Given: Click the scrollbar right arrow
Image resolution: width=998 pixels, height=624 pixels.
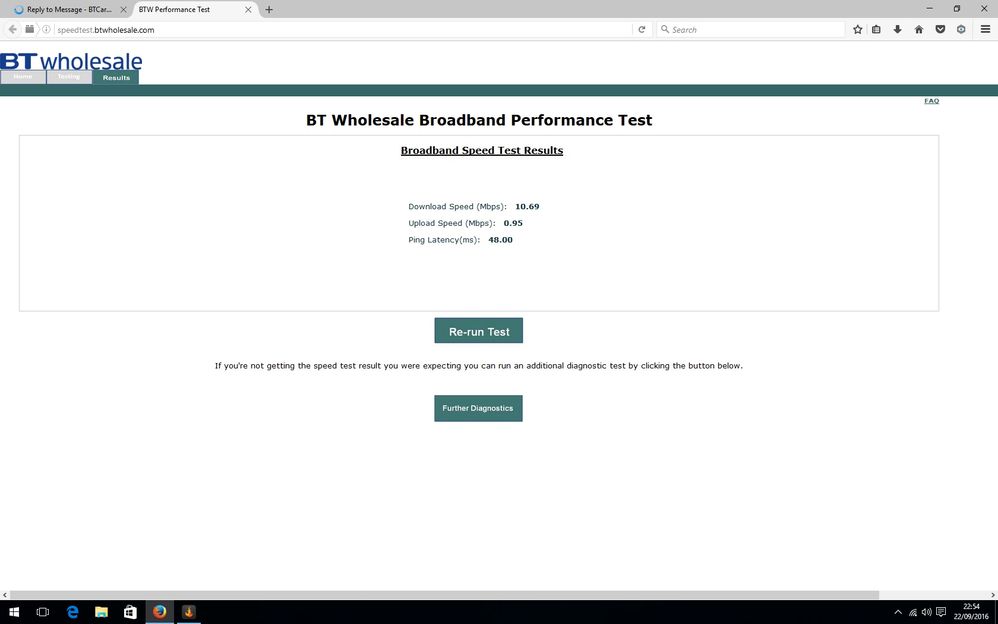Looking at the screenshot, I should pyautogui.click(x=993, y=595).
